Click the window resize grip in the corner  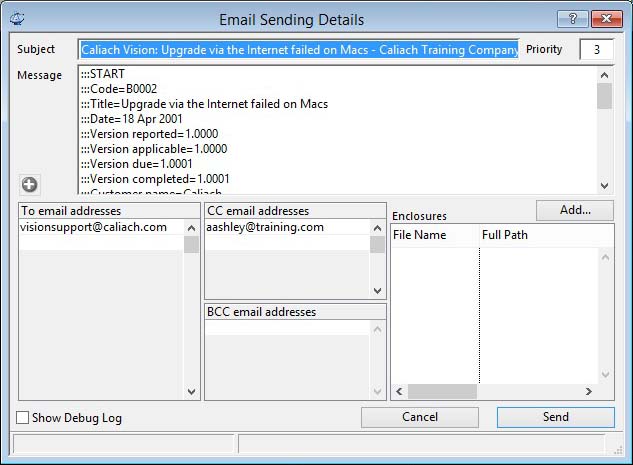[618, 450]
